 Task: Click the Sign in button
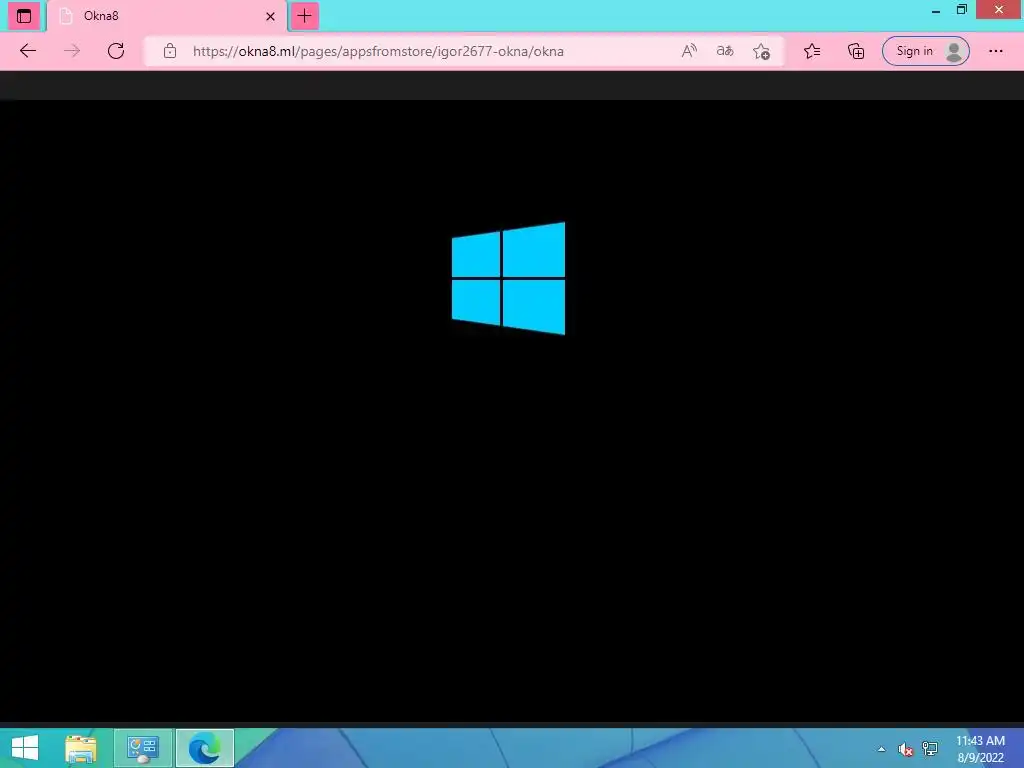coord(925,51)
